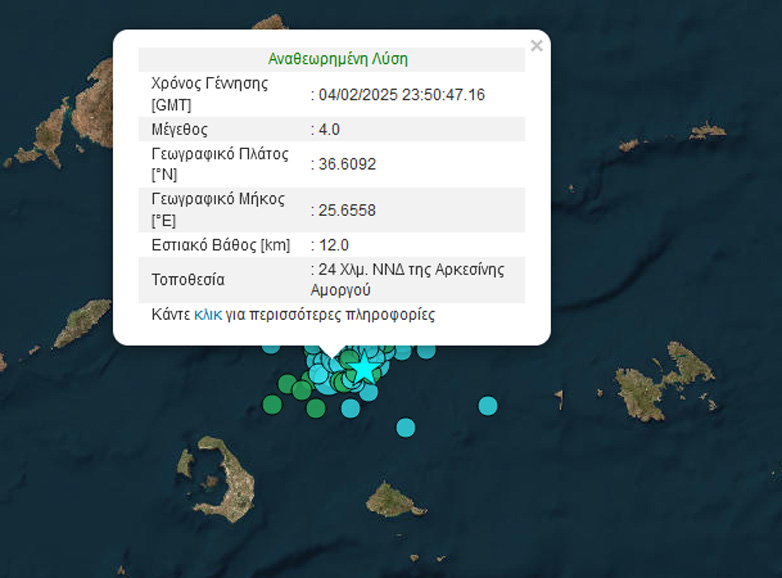Click the 'κλικ' link for more information
The width and height of the screenshot is (782, 578).
click(x=208, y=315)
